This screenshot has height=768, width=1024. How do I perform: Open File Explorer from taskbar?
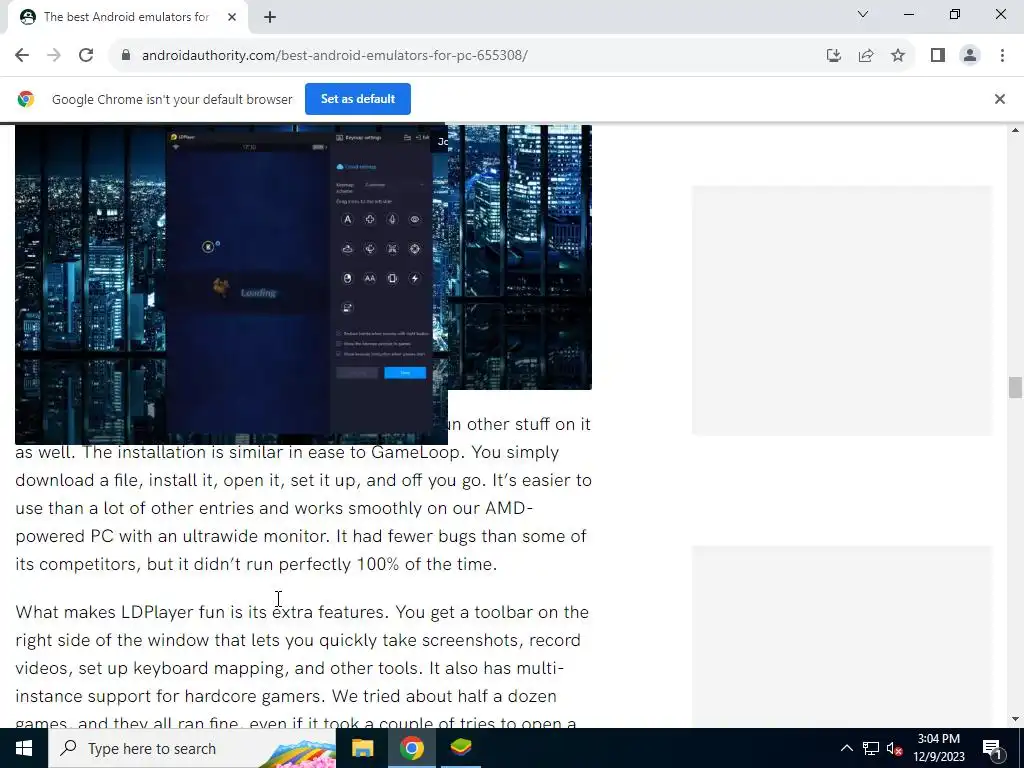click(362, 748)
